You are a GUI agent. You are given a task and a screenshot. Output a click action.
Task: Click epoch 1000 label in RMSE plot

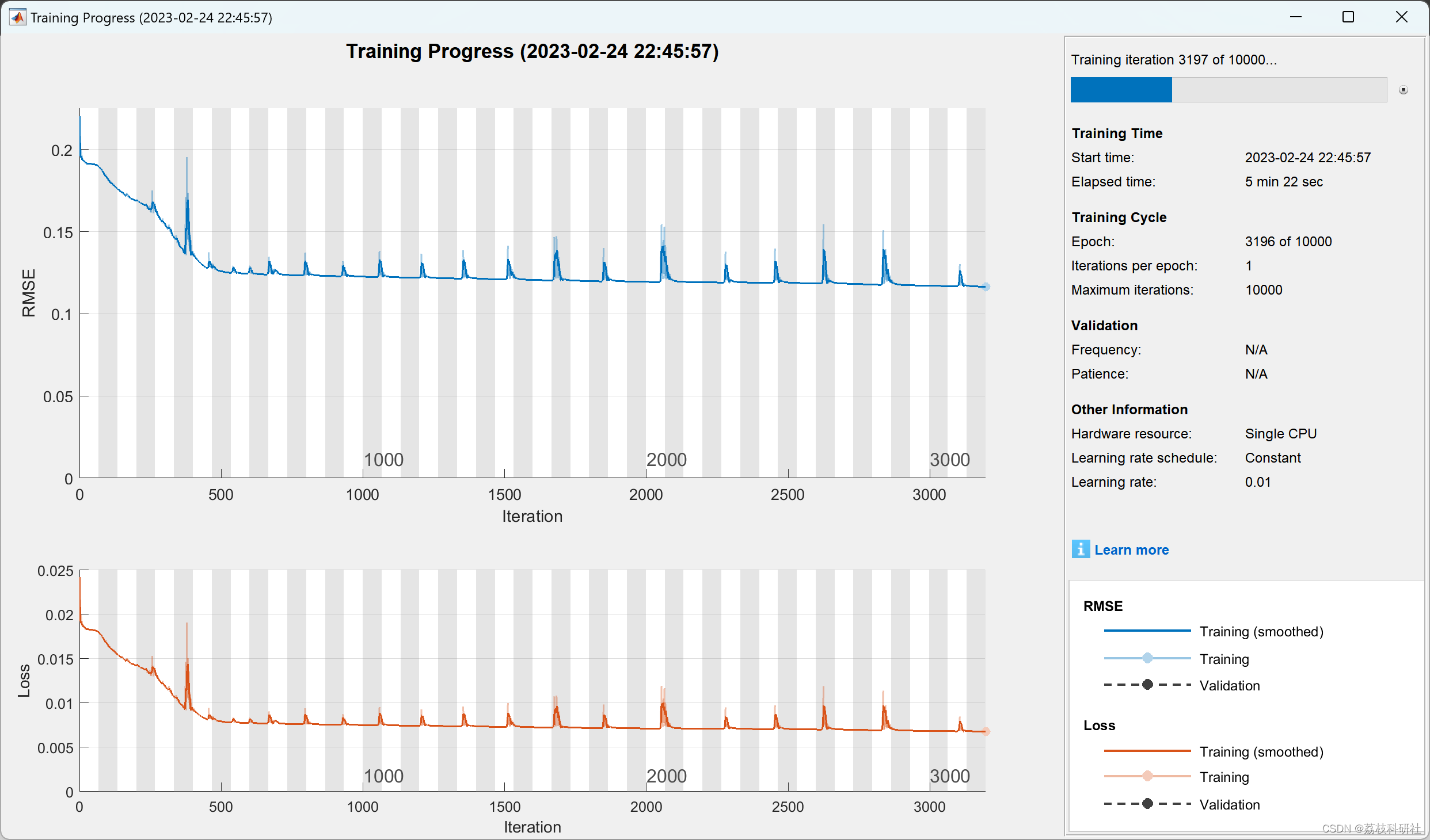click(383, 460)
